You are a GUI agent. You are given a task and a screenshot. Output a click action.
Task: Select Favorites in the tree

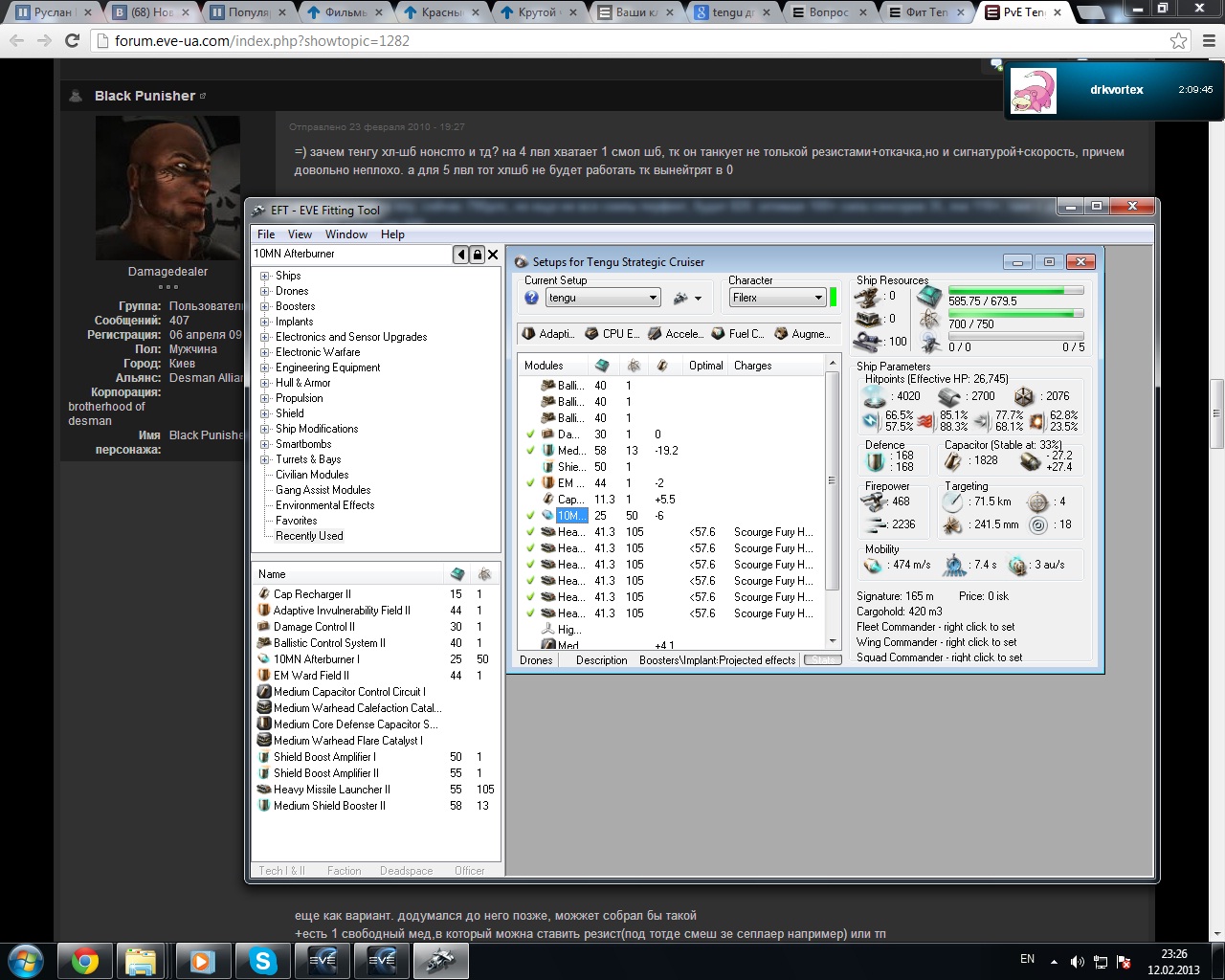(296, 521)
